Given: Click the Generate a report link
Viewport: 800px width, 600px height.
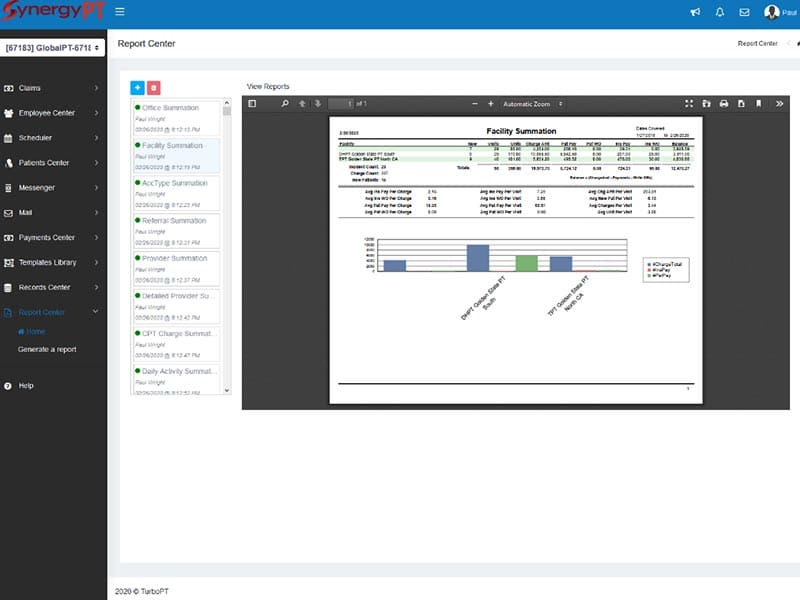Looking at the screenshot, I should pos(47,349).
